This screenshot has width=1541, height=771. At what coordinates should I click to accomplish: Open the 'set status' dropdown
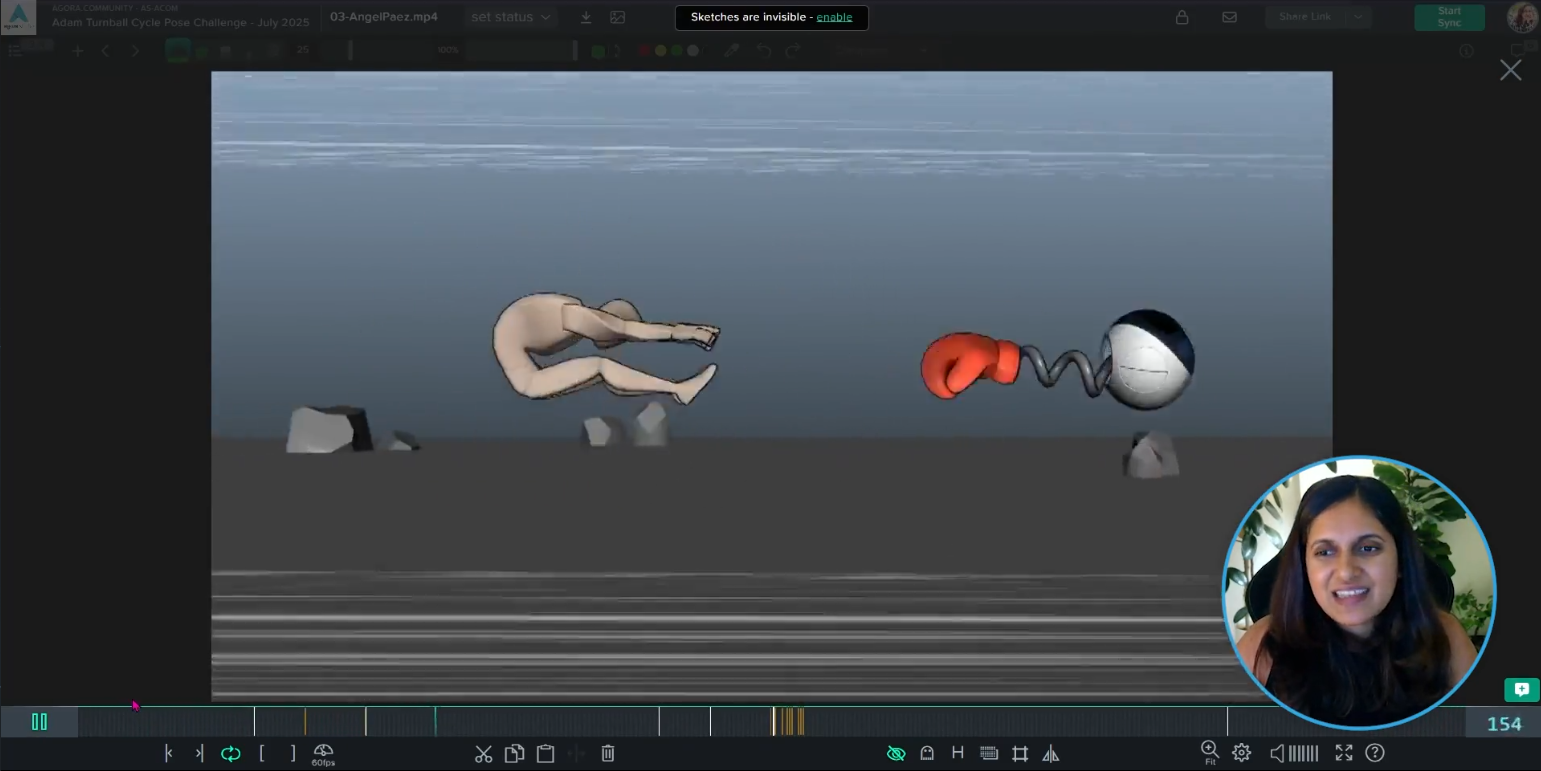pos(511,17)
